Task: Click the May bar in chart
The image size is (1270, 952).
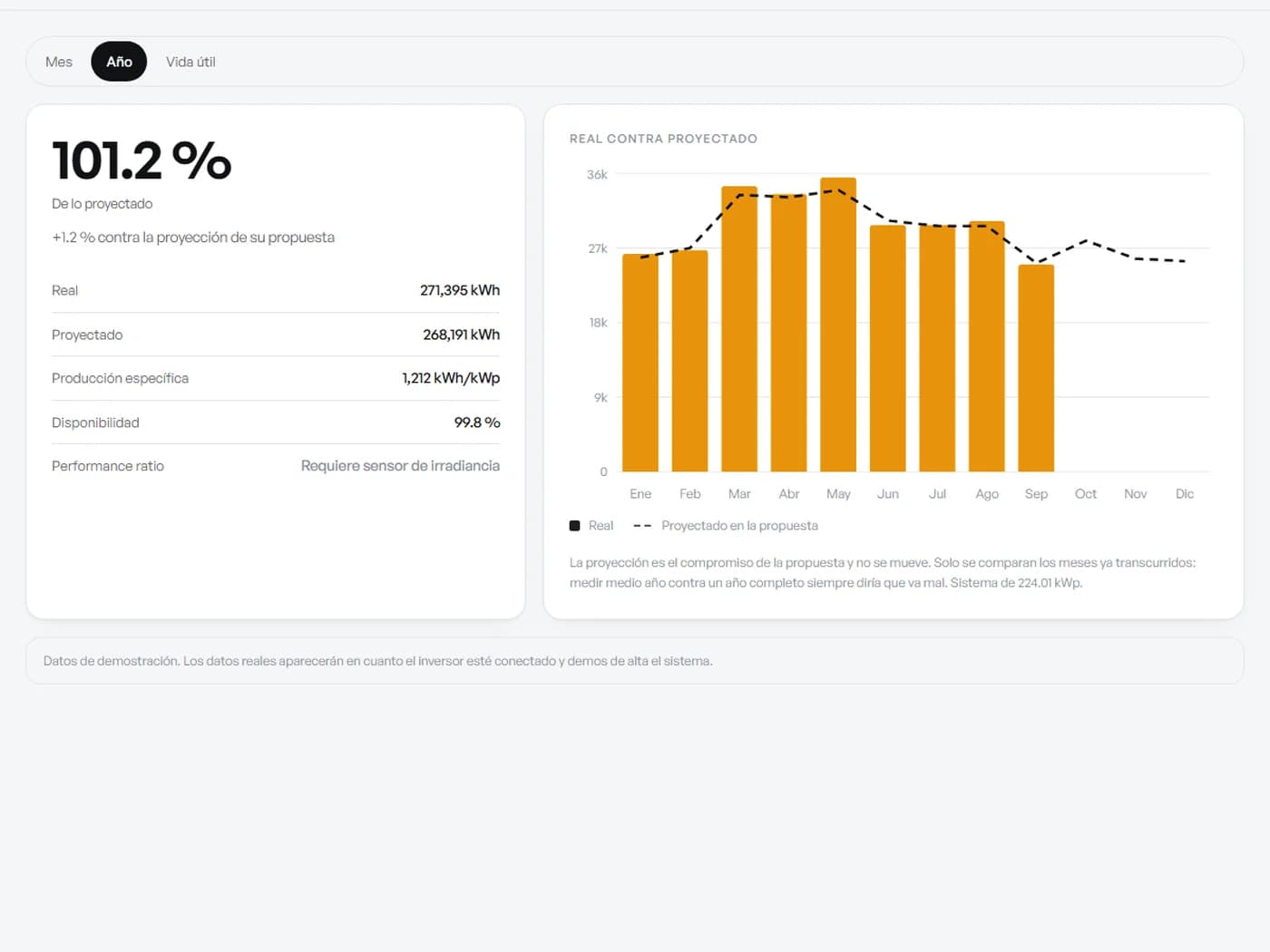Action: tap(838, 325)
